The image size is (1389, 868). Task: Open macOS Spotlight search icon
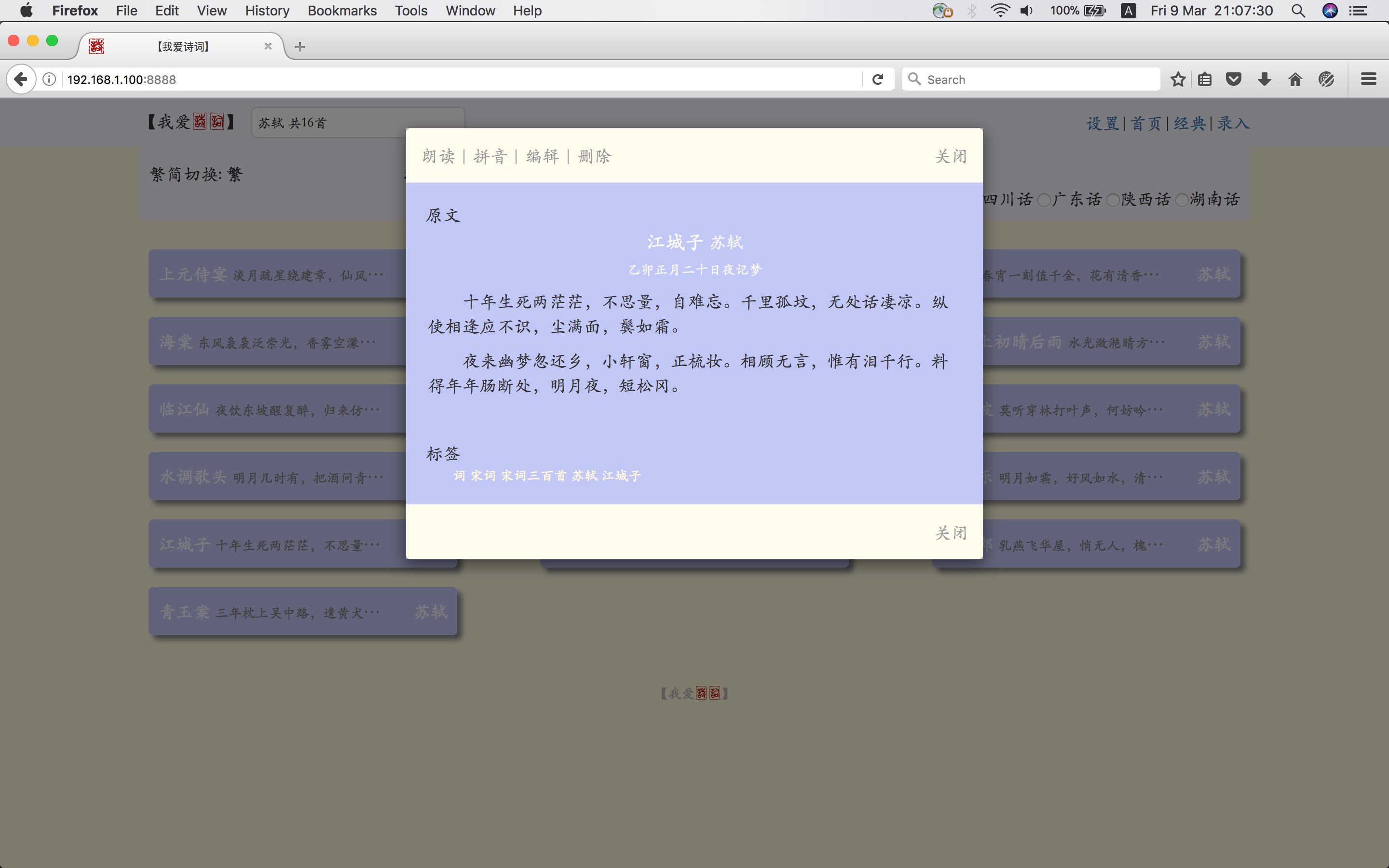(1298, 11)
